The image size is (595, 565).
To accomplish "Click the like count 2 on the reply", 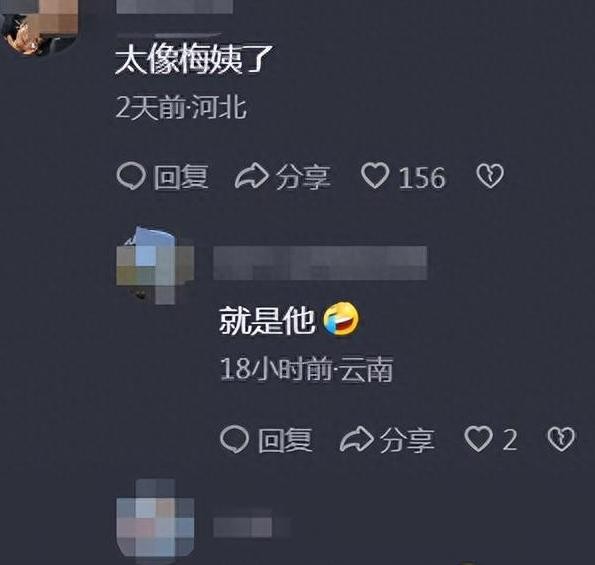I will tap(509, 440).
